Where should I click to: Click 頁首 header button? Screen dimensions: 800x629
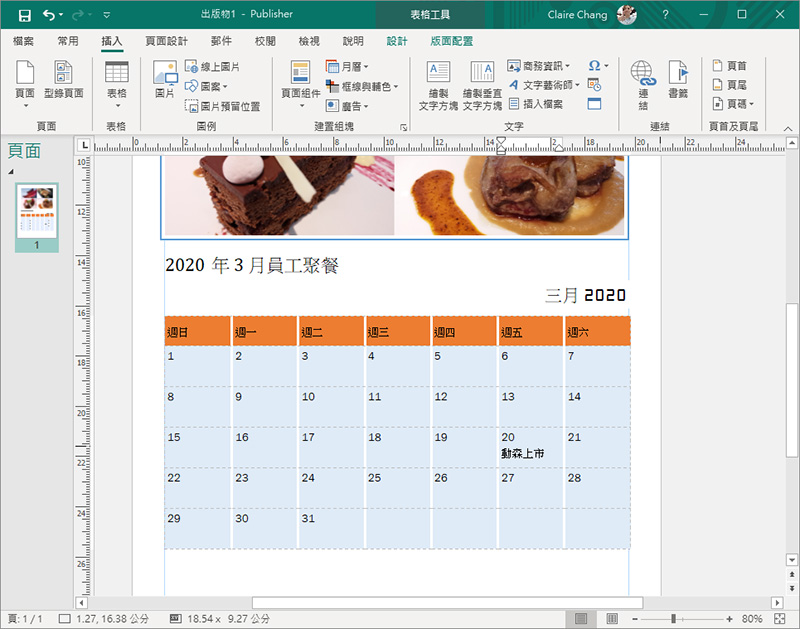click(730, 66)
